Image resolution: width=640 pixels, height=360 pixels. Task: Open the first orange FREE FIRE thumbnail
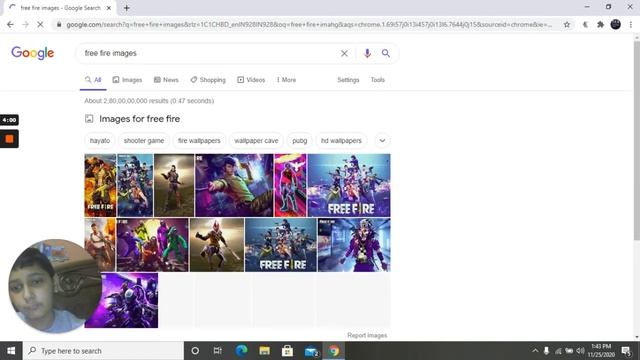pyautogui.click(x=100, y=185)
